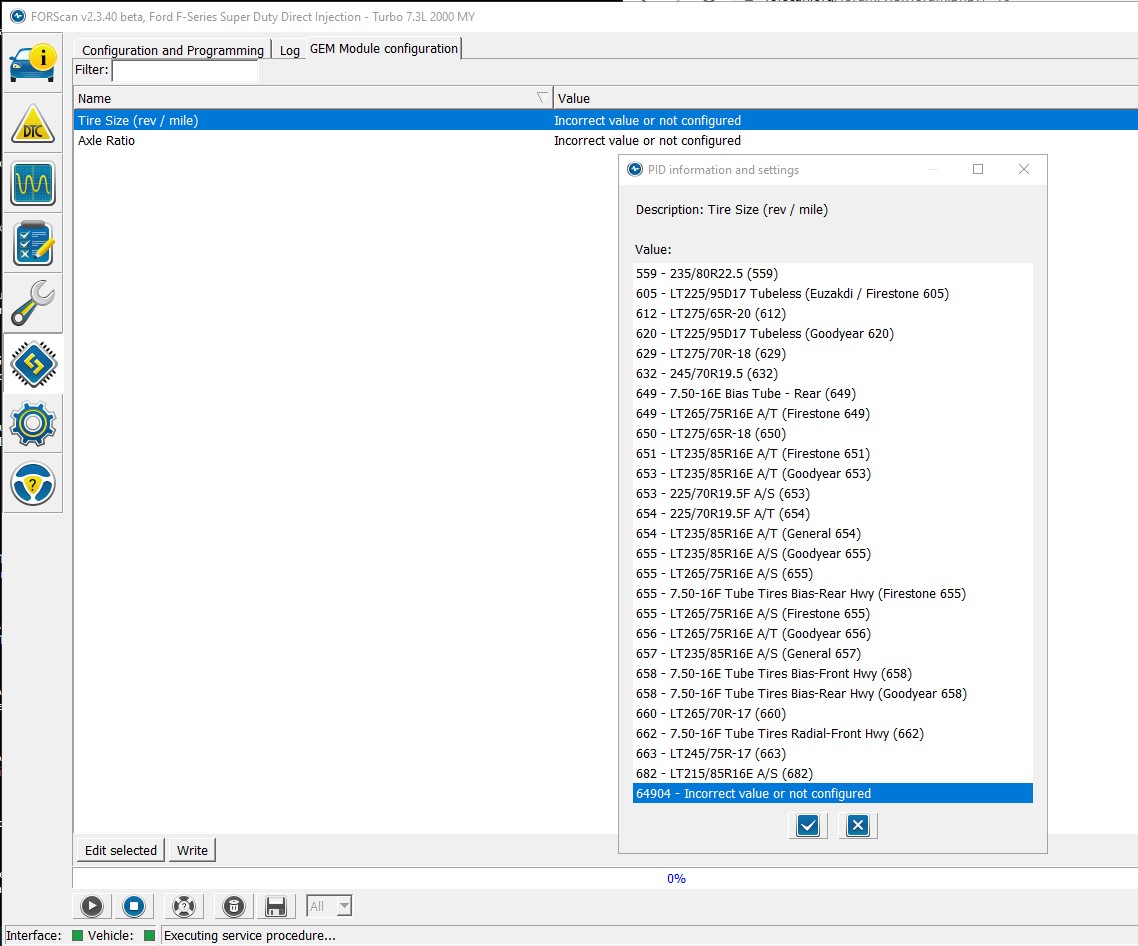1138x946 pixels.
Task: Open the 'All' dropdown in bottom toolbar
Action: pyautogui.click(x=329, y=906)
